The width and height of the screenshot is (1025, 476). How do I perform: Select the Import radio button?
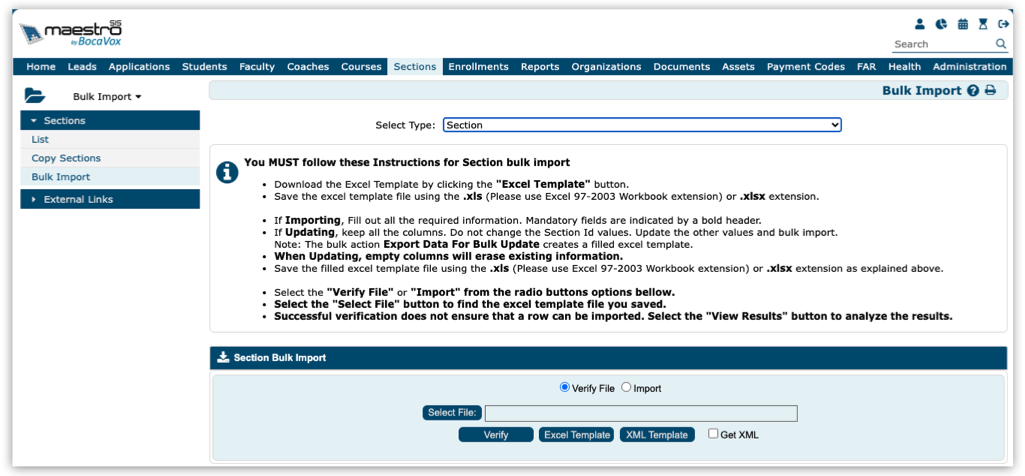coord(627,388)
